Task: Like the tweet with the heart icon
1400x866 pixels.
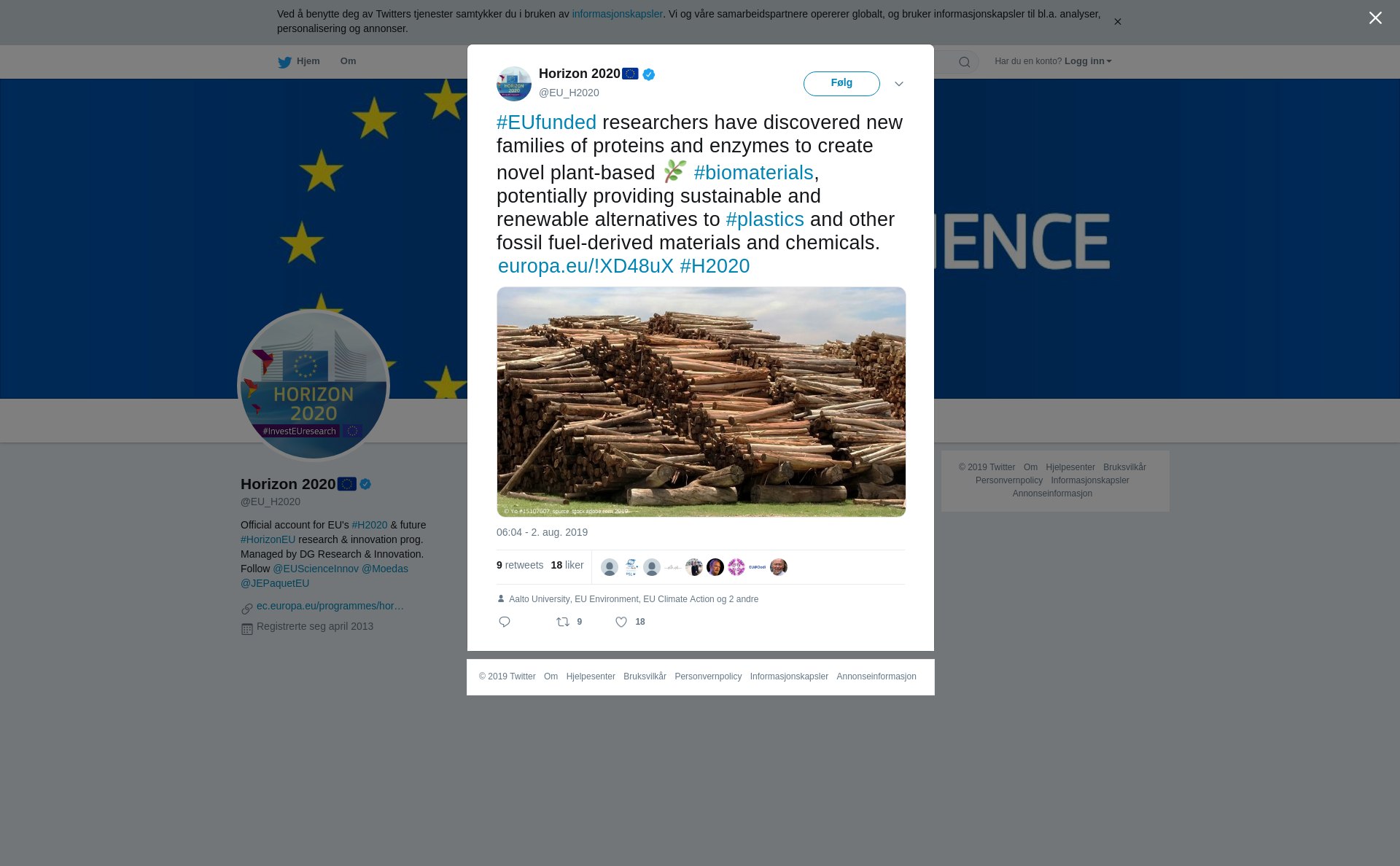Action: (x=621, y=622)
